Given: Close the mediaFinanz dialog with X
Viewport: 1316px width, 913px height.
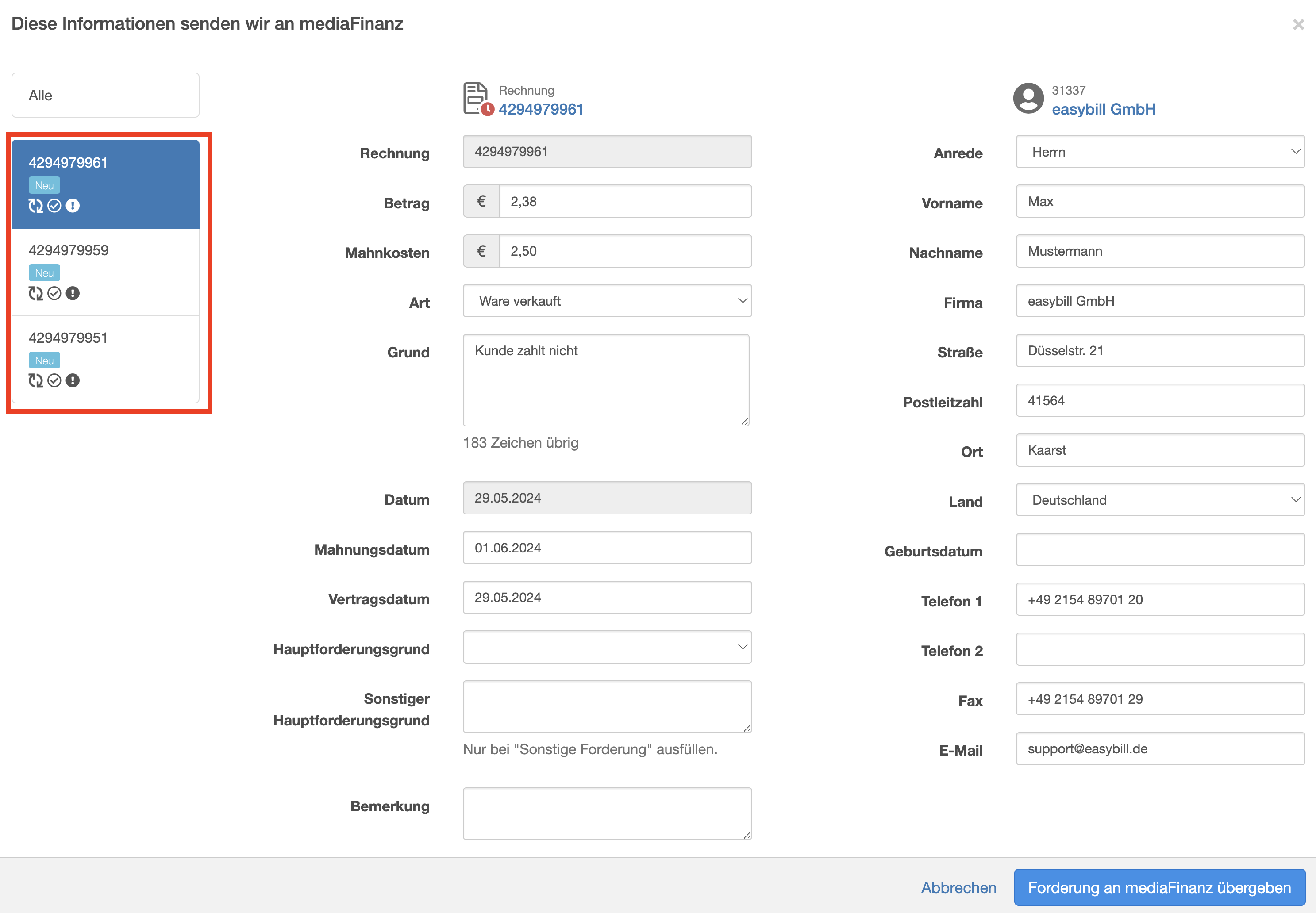Looking at the screenshot, I should (x=1298, y=25).
